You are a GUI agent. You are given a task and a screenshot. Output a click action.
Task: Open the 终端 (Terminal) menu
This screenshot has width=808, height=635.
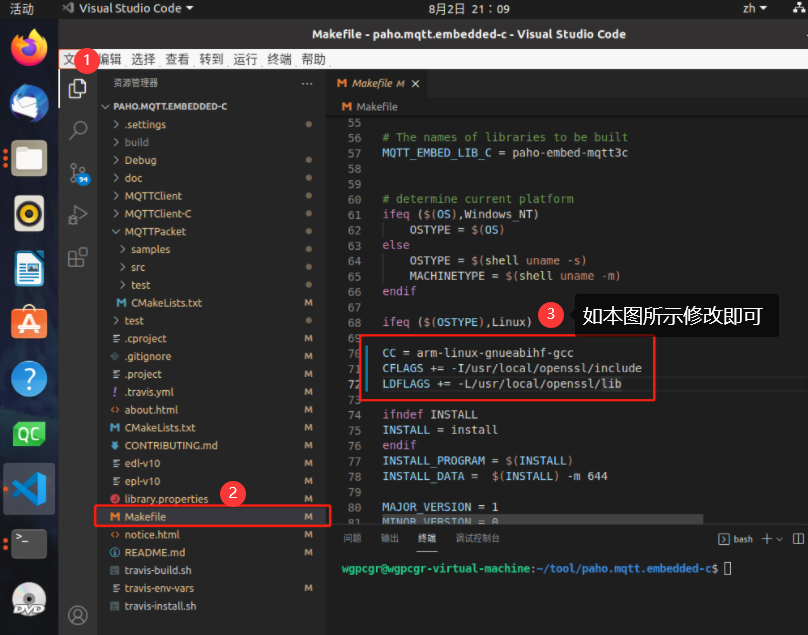coord(279,59)
